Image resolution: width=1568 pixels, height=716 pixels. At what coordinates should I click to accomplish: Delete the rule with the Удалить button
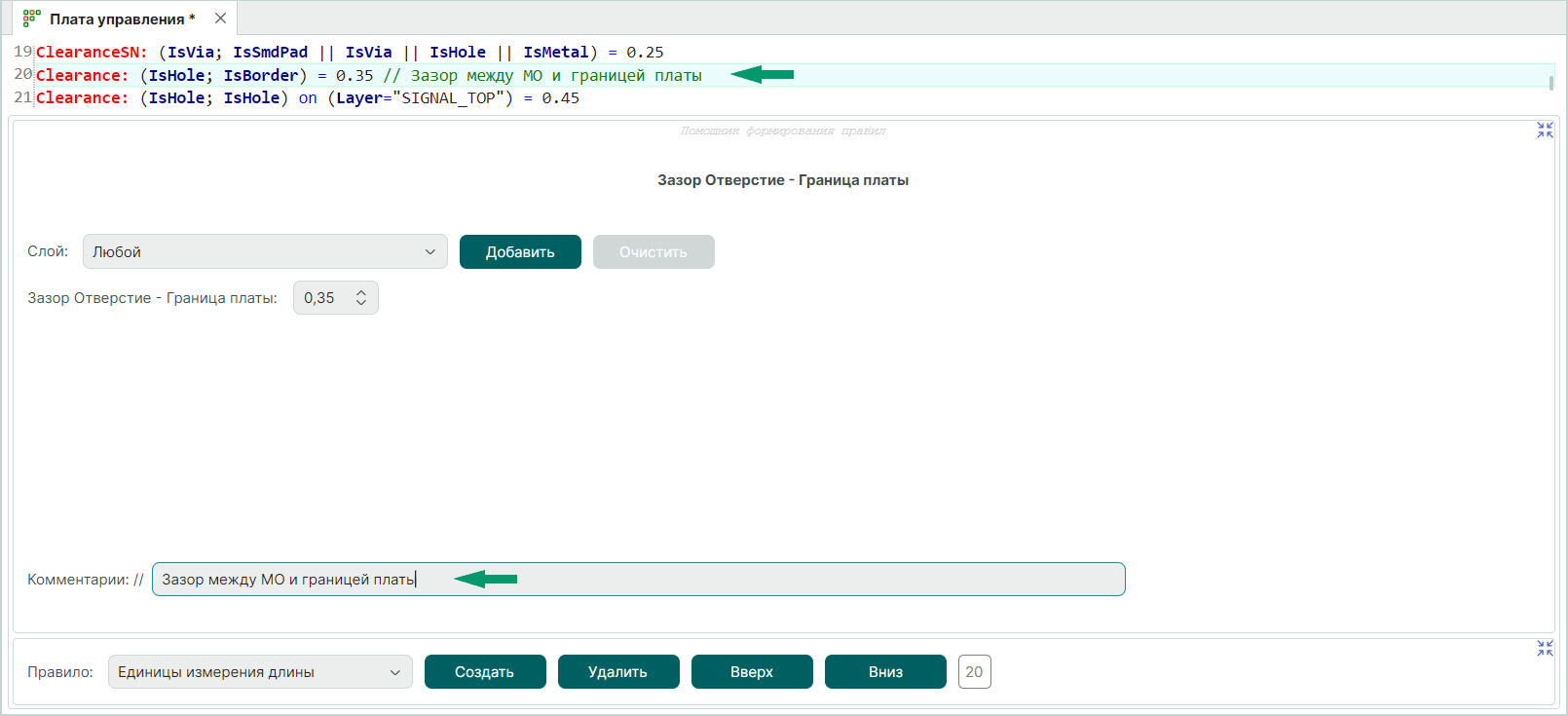click(617, 672)
